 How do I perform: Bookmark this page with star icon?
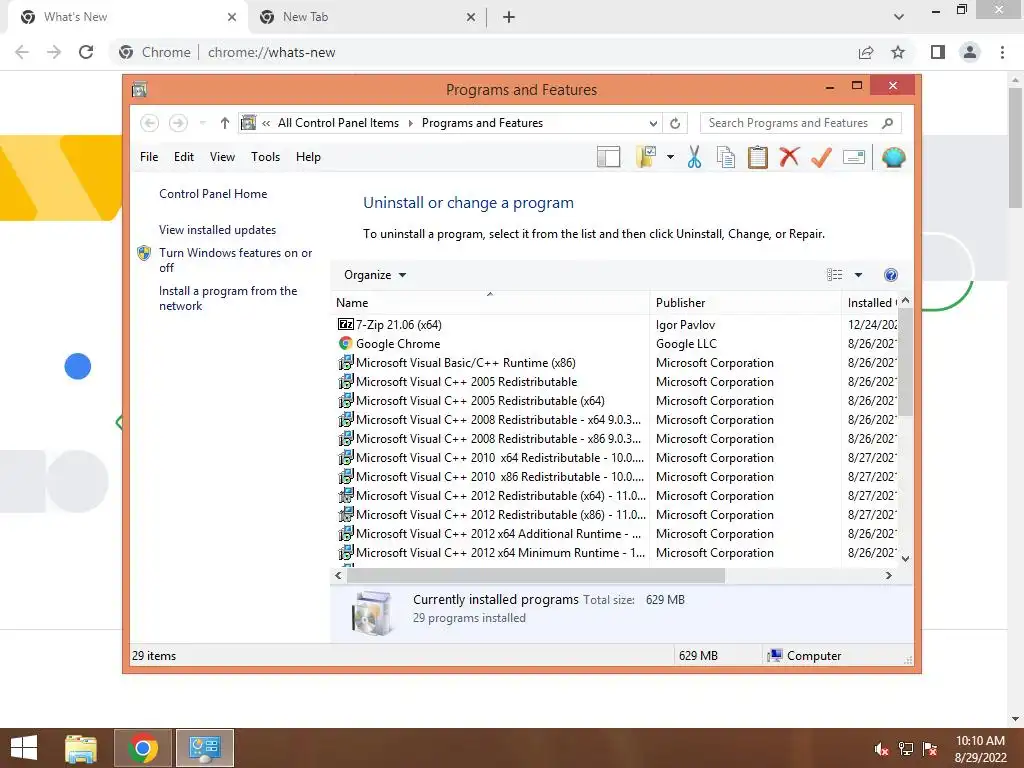pos(898,52)
